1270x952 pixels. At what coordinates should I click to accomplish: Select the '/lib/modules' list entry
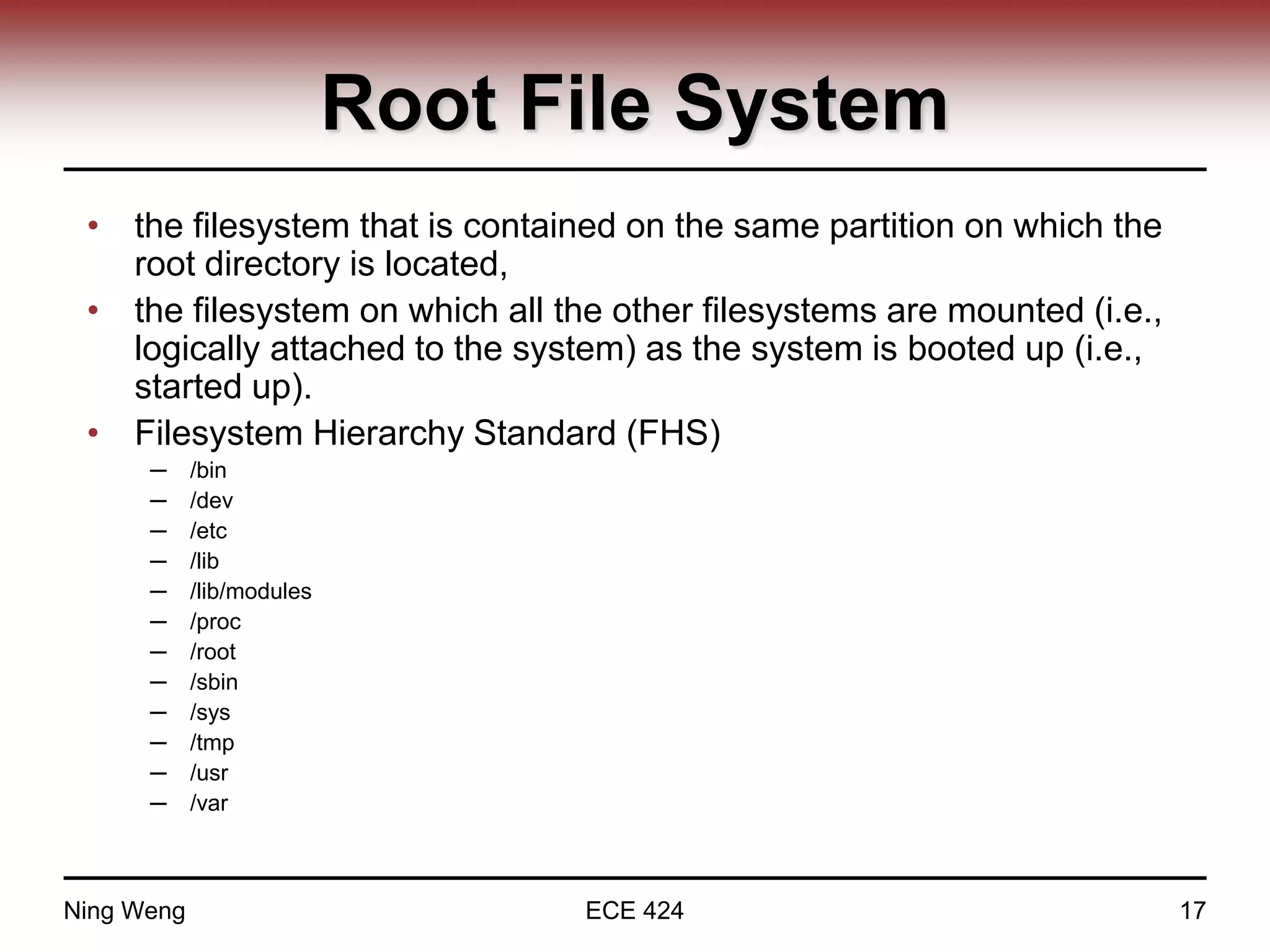[251, 591]
